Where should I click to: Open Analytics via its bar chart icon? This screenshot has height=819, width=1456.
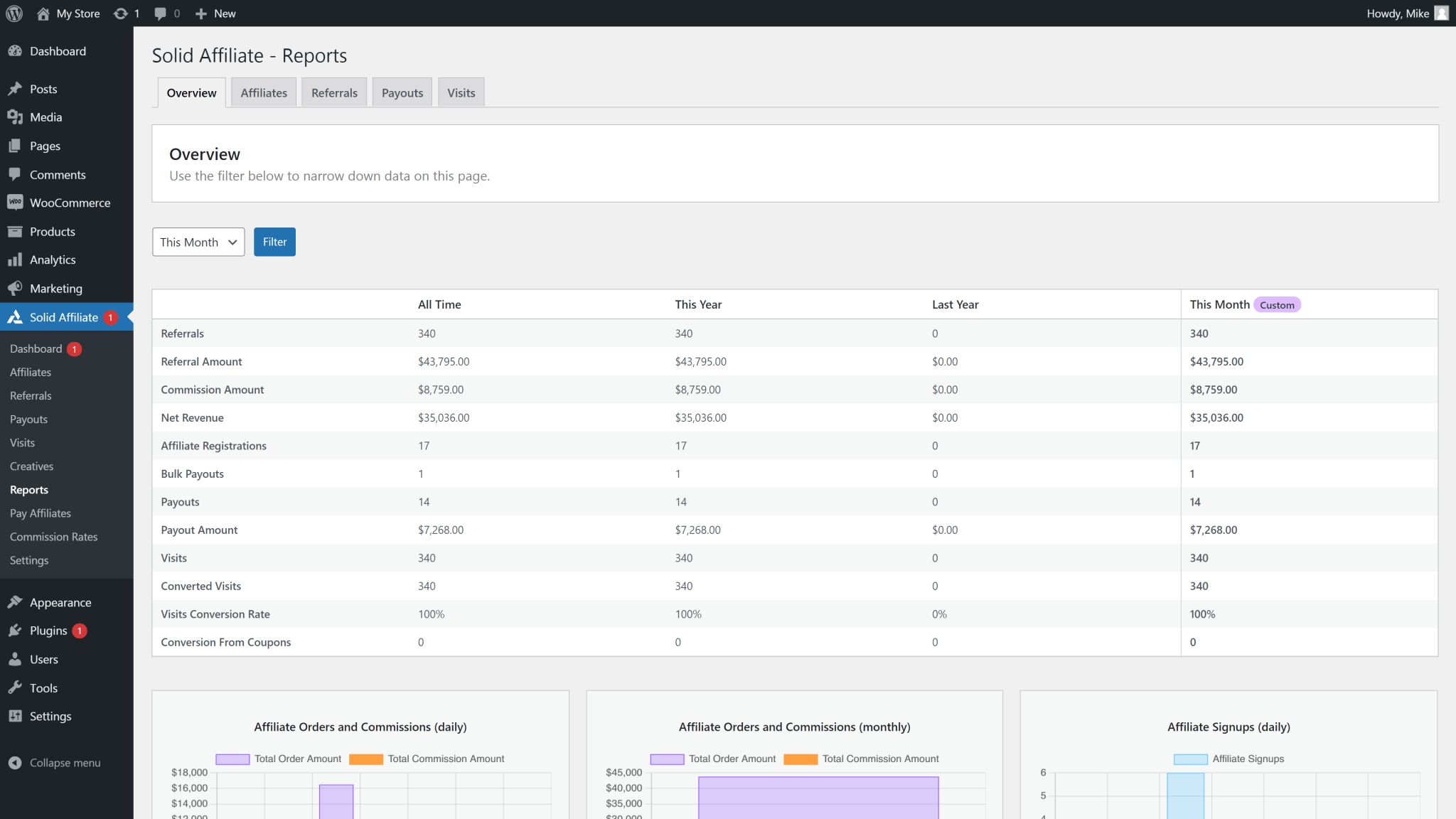coord(15,259)
